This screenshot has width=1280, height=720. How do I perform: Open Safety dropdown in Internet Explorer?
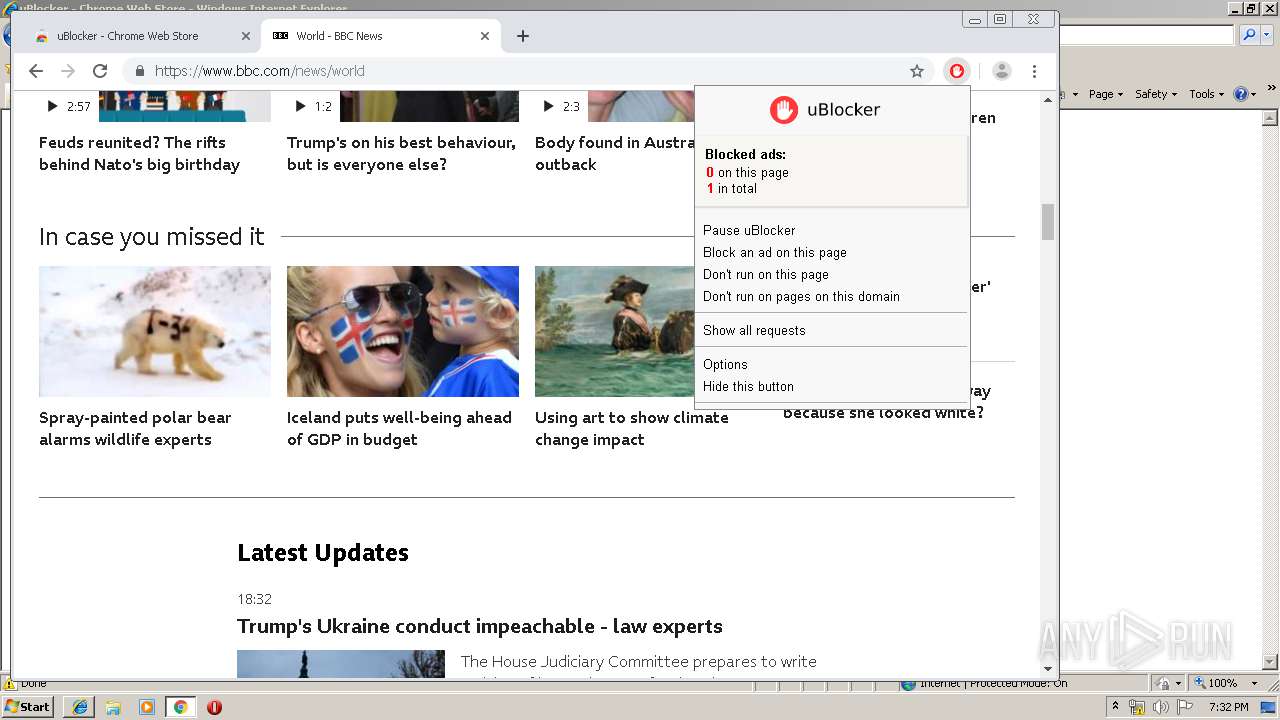[1156, 94]
